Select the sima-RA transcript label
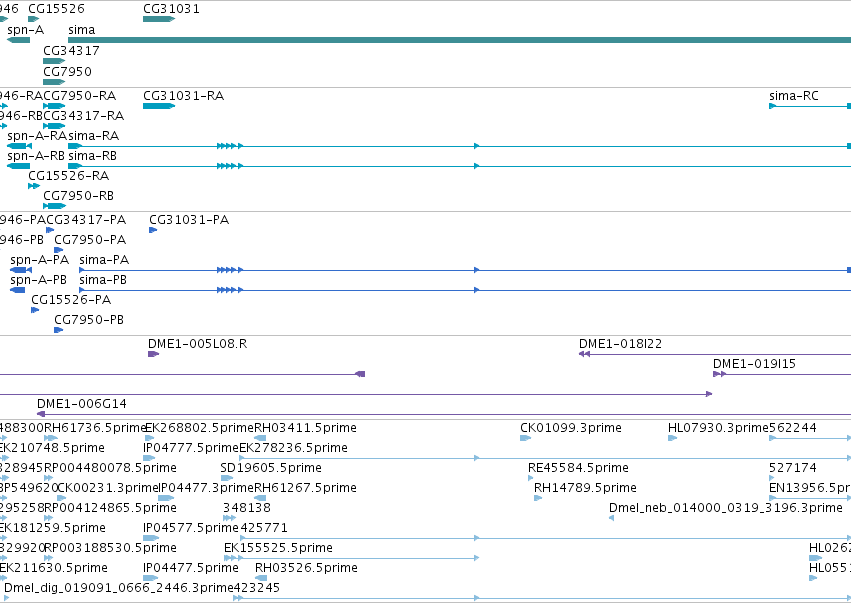 [x=93, y=136]
